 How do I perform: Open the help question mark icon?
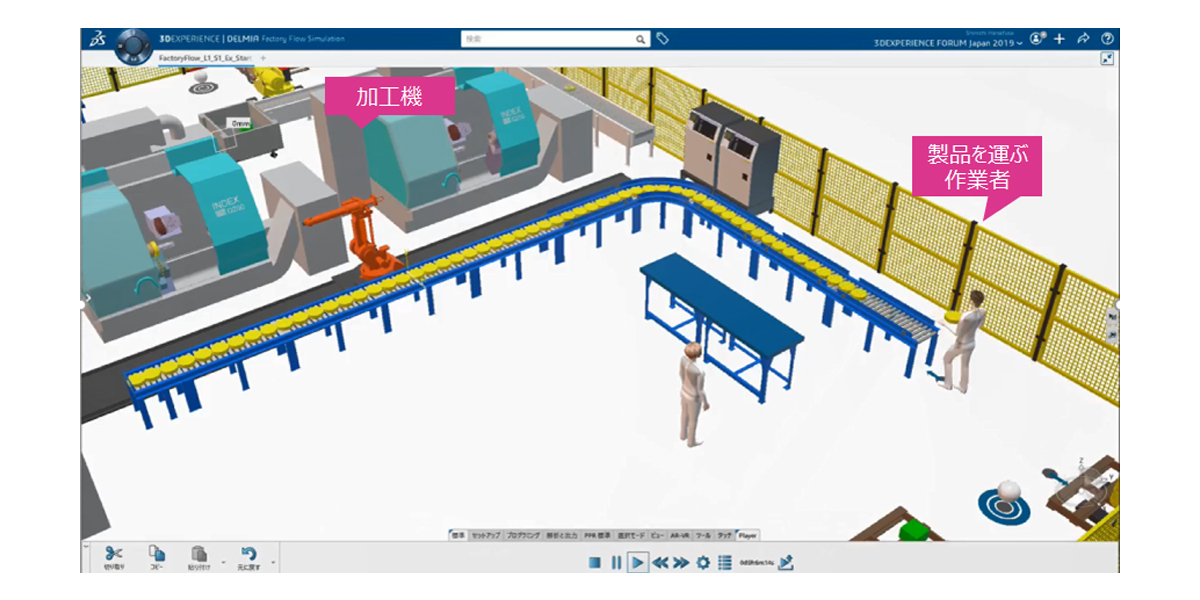[1106, 39]
